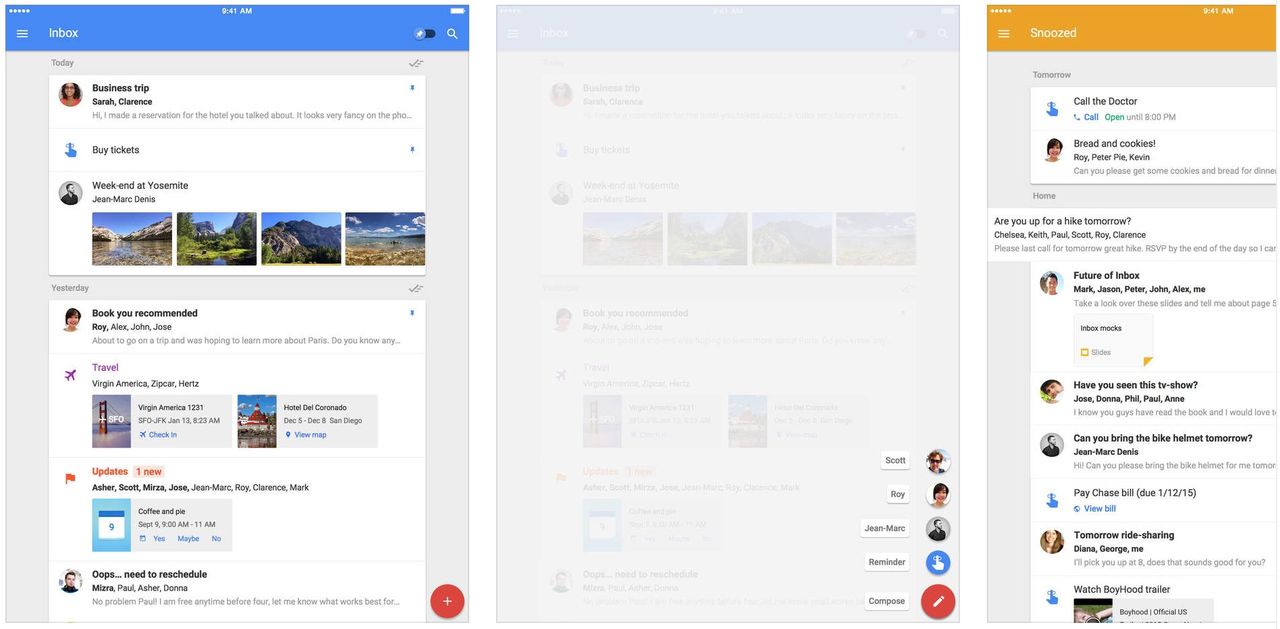Click the blue reminder hand icon on Buy tickets

point(69,150)
